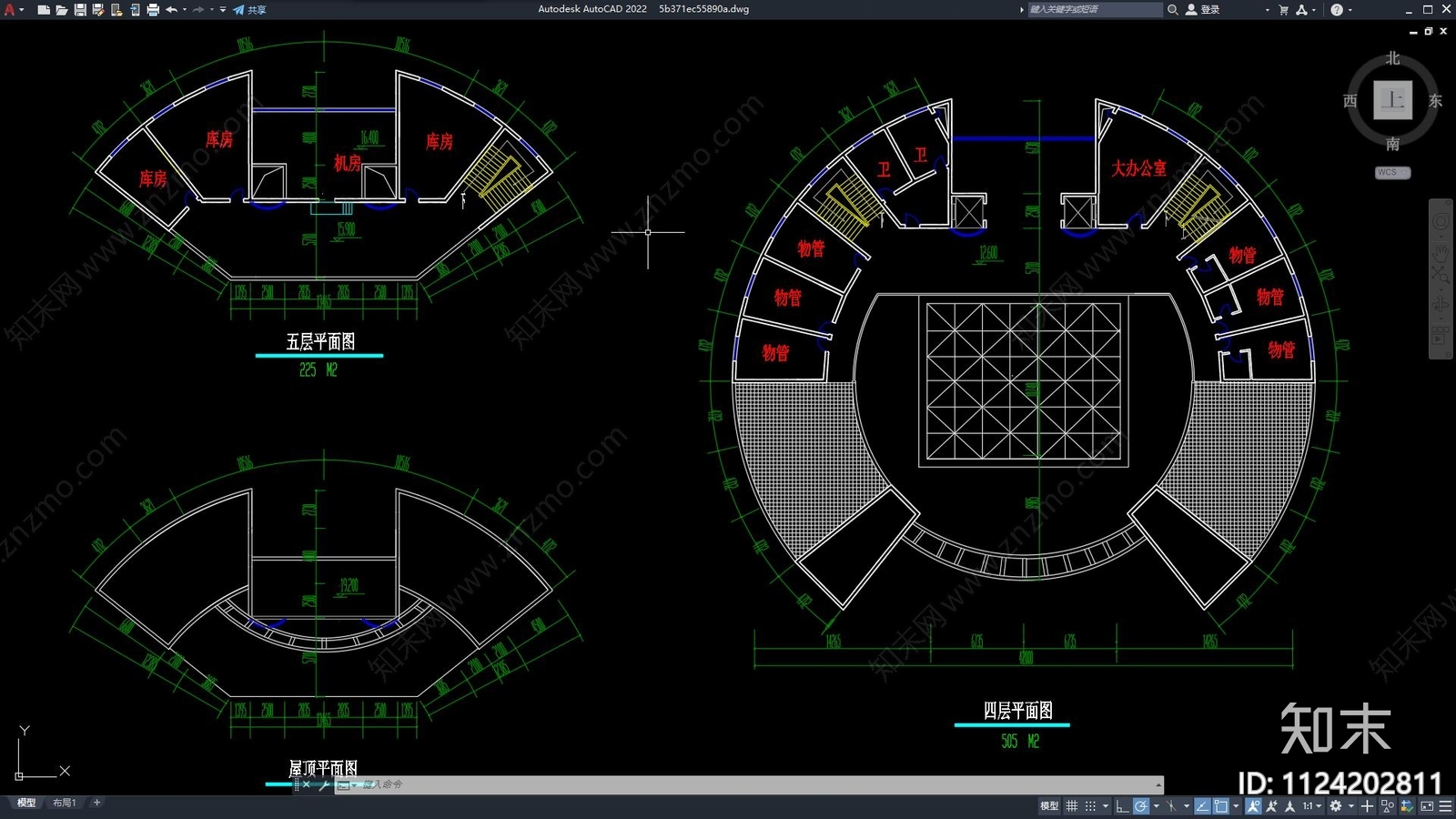The height and width of the screenshot is (819, 1456).
Task: Open the sign-in account dropdown arrow
Action: 1267,10
